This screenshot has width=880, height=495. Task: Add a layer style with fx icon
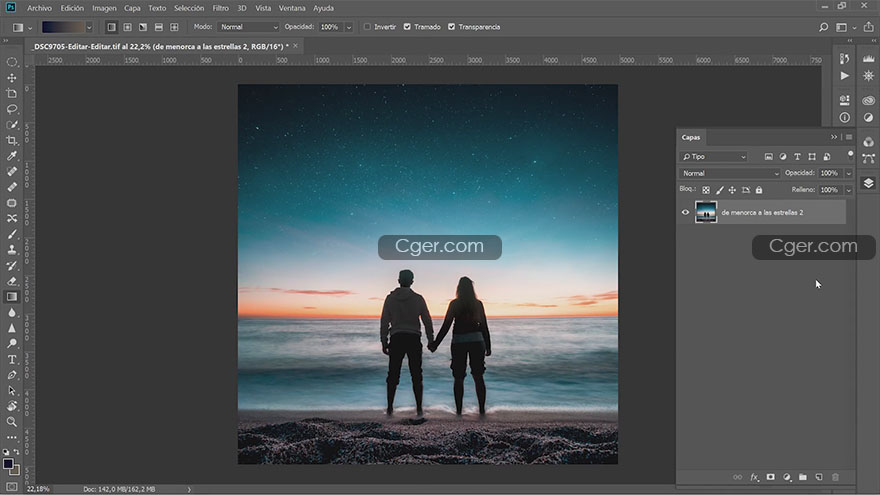coord(754,477)
